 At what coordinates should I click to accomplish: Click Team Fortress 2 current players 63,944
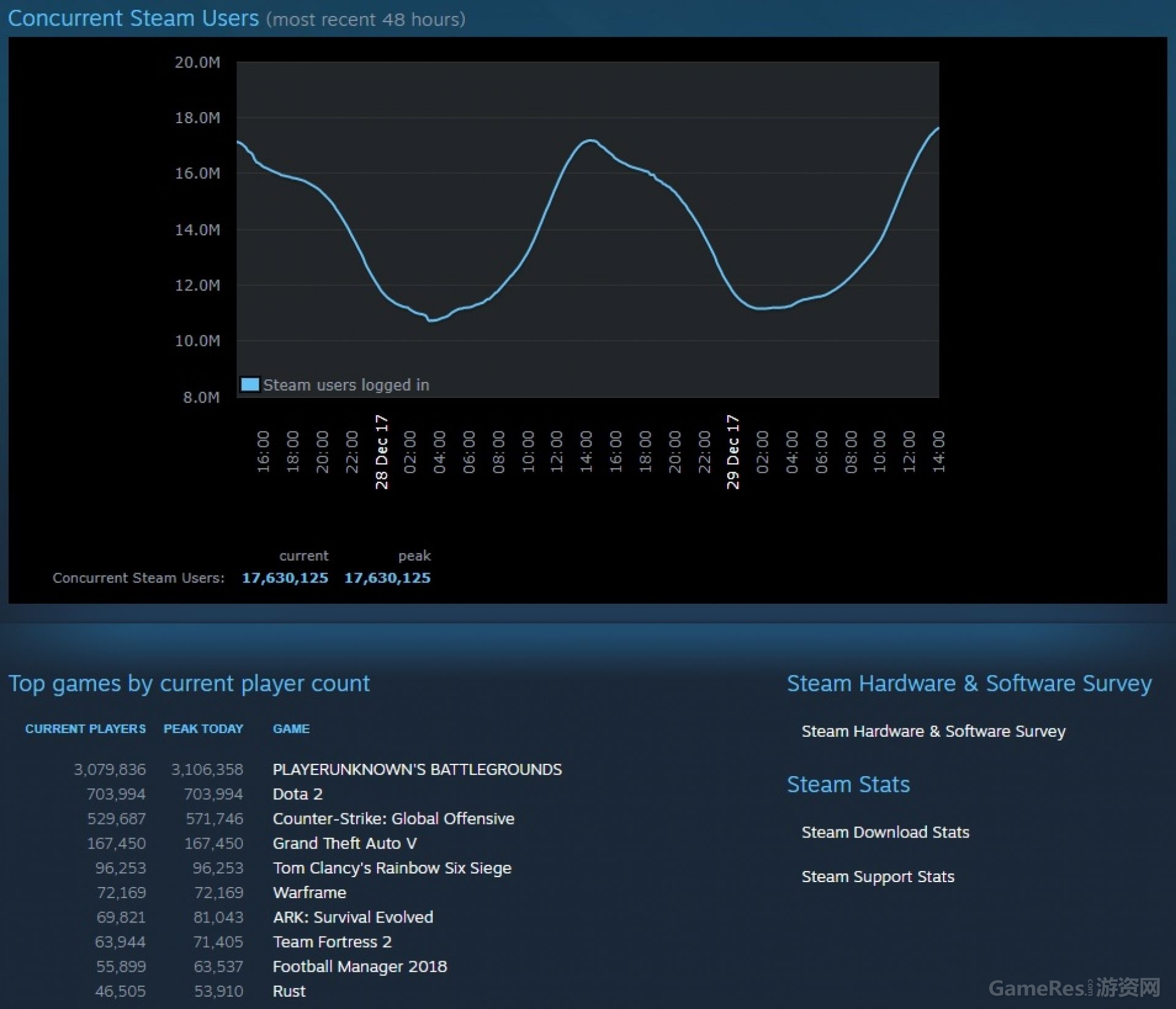click(x=120, y=942)
